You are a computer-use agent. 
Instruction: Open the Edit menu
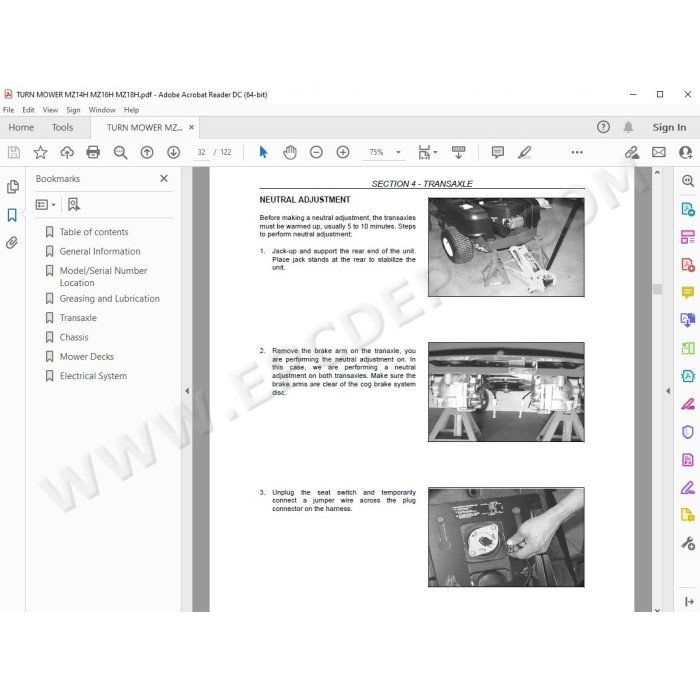click(x=28, y=110)
